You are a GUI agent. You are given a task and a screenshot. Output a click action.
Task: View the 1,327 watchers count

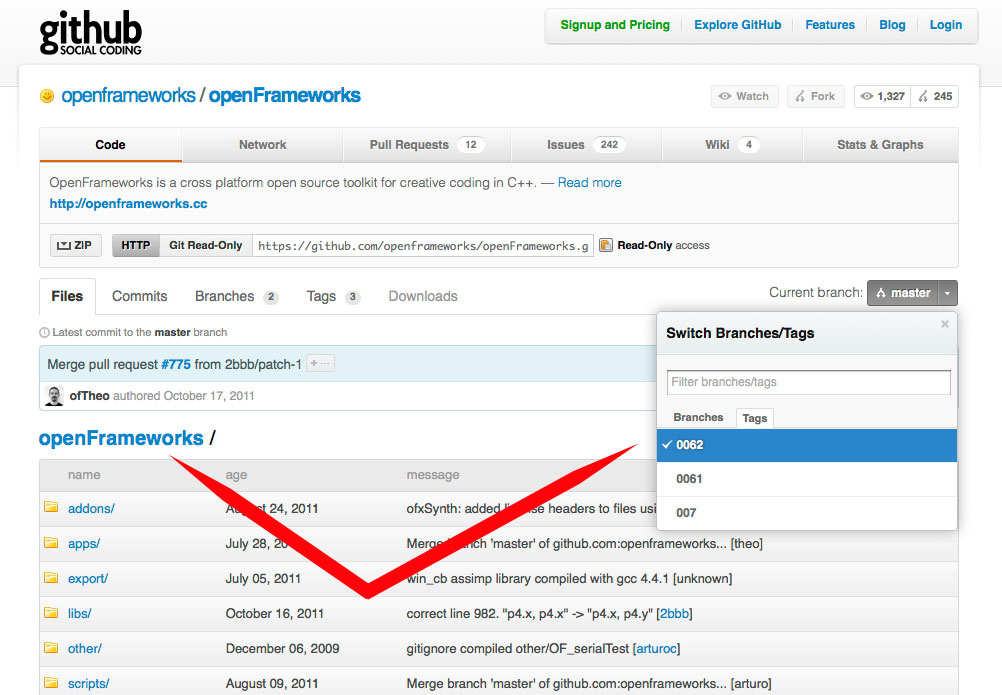[x=883, y=96]
